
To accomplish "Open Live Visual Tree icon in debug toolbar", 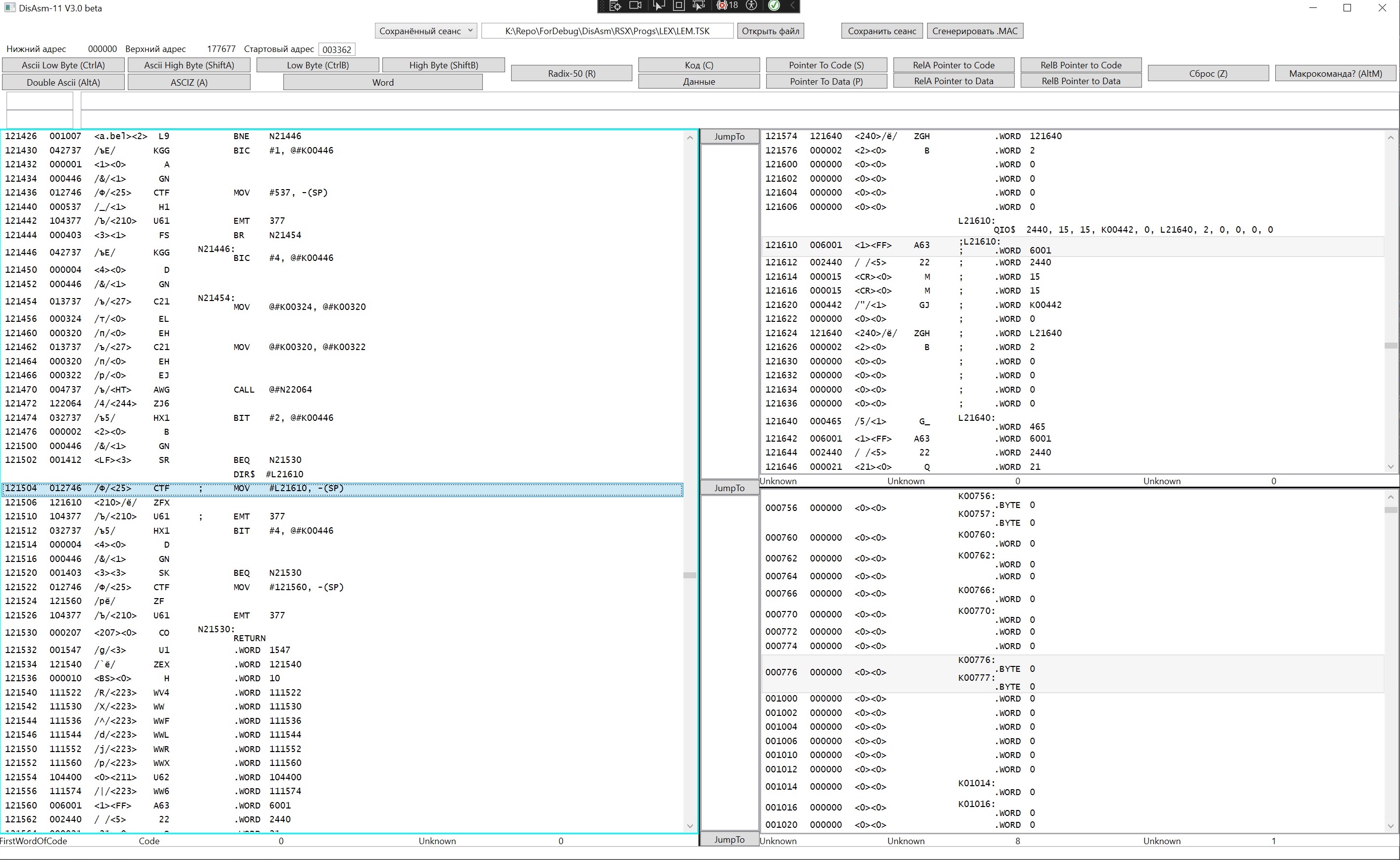I will click(615, 5).
